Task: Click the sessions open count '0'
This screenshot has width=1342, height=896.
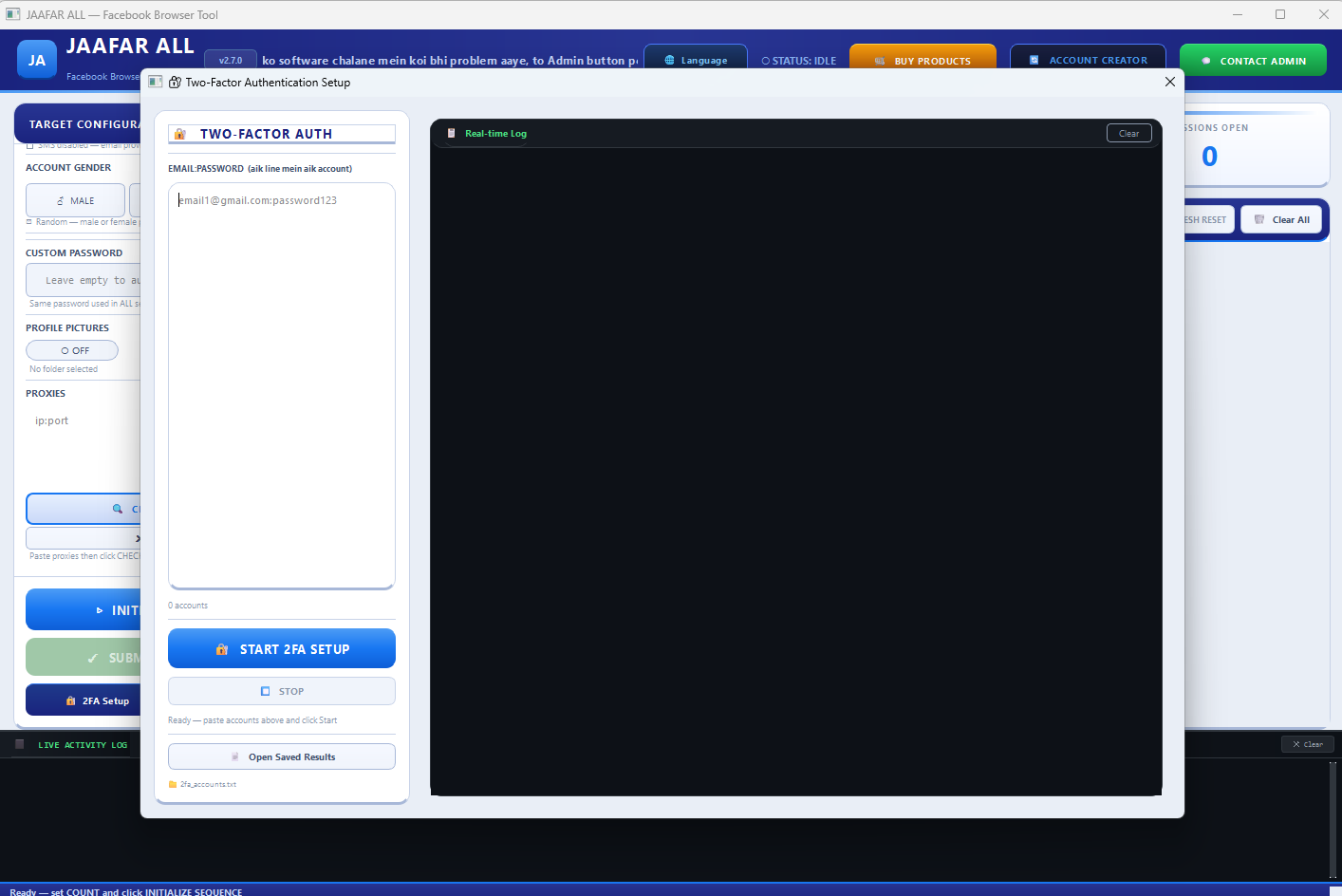Action: [1209, 157]
